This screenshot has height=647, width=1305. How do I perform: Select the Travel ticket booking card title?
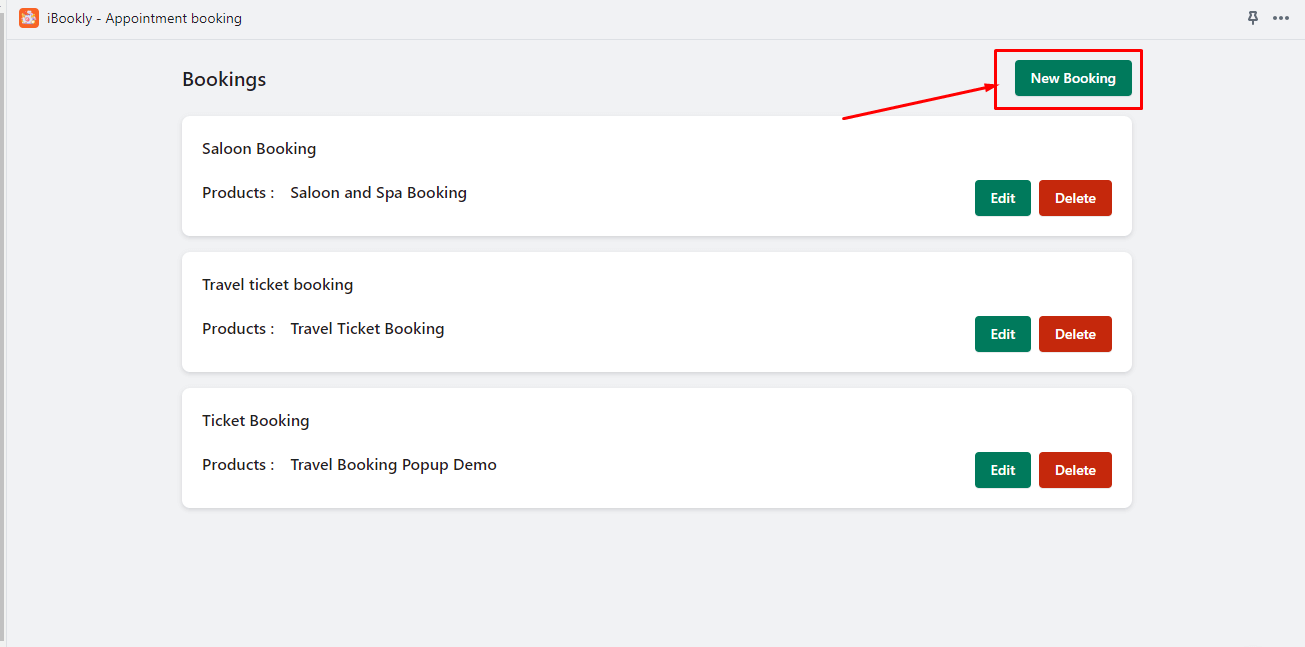(277, 285)
